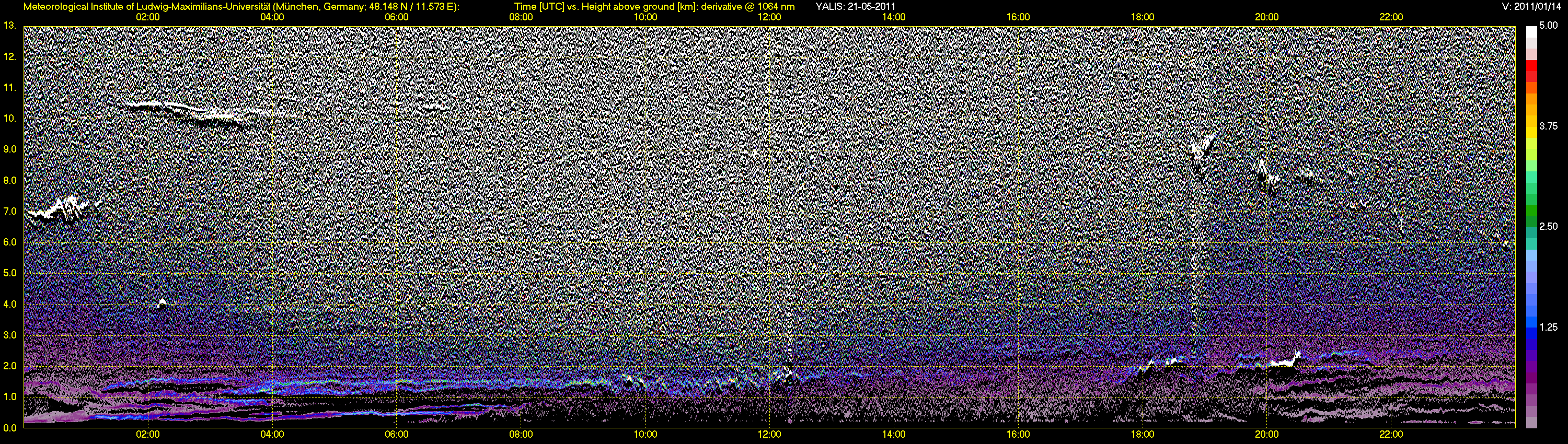
Task: Click the YALIS: 21-05-2011 title text
Action: [x=855, y=7]
